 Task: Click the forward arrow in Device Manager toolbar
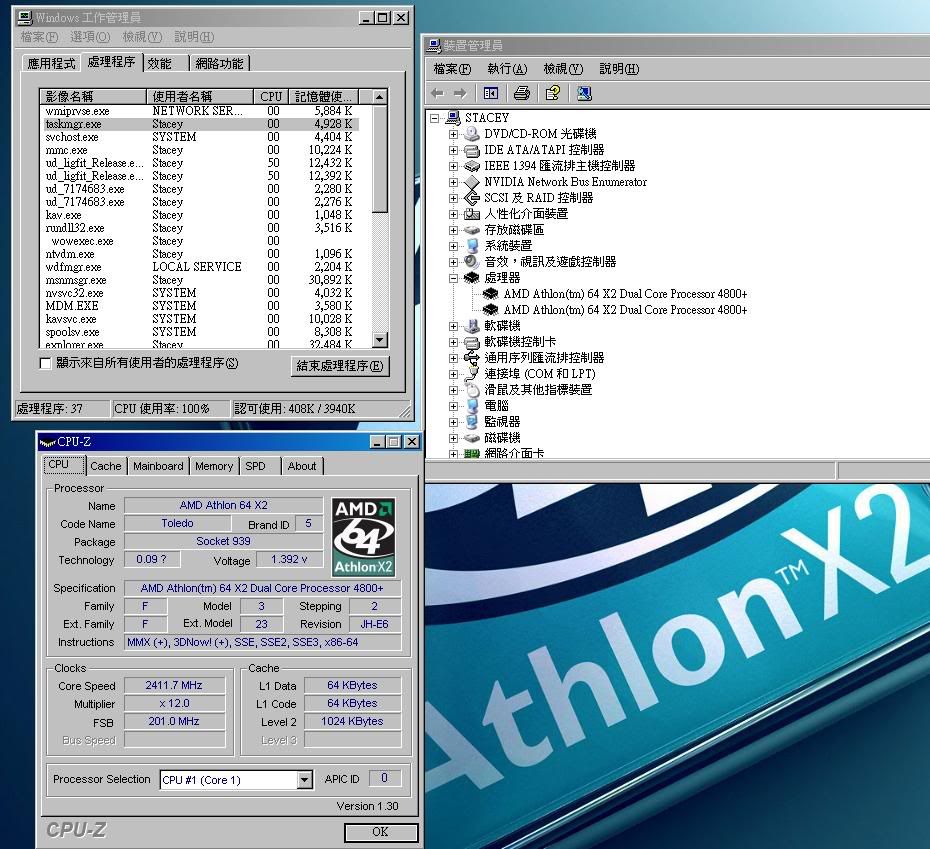460,93
